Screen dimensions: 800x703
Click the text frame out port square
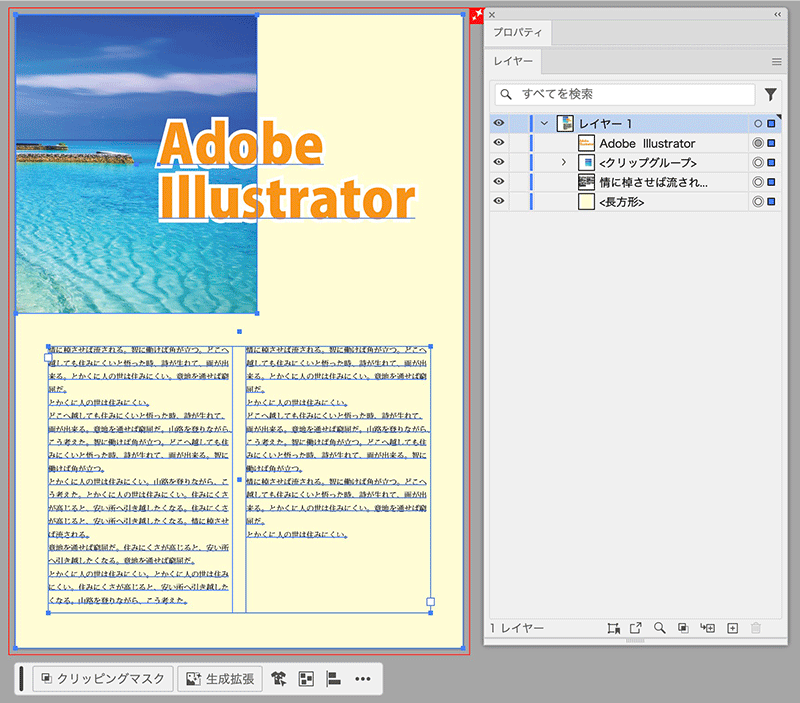[431, 602]
